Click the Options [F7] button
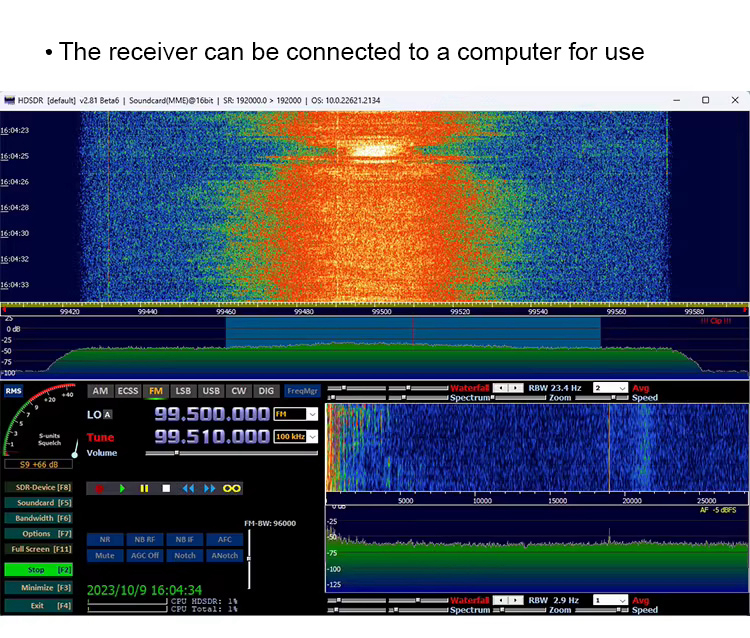The width and height of the screenshot is (750, 638). pyautogui.click(x=36, y=534)
